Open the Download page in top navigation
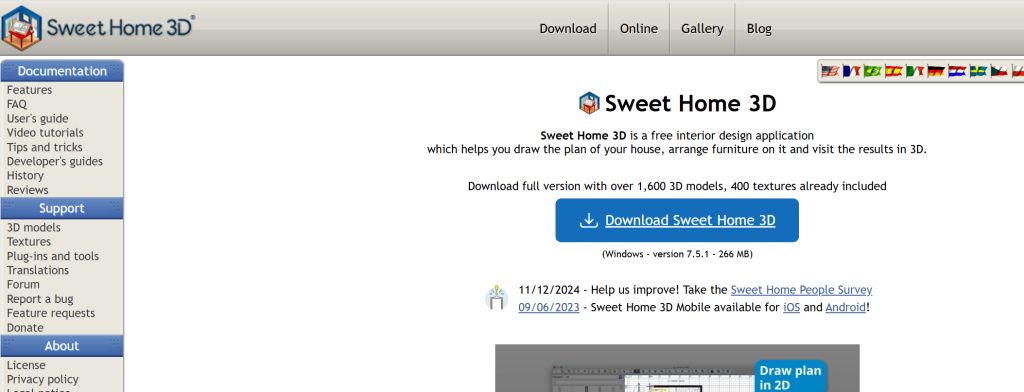 point(568,29)
